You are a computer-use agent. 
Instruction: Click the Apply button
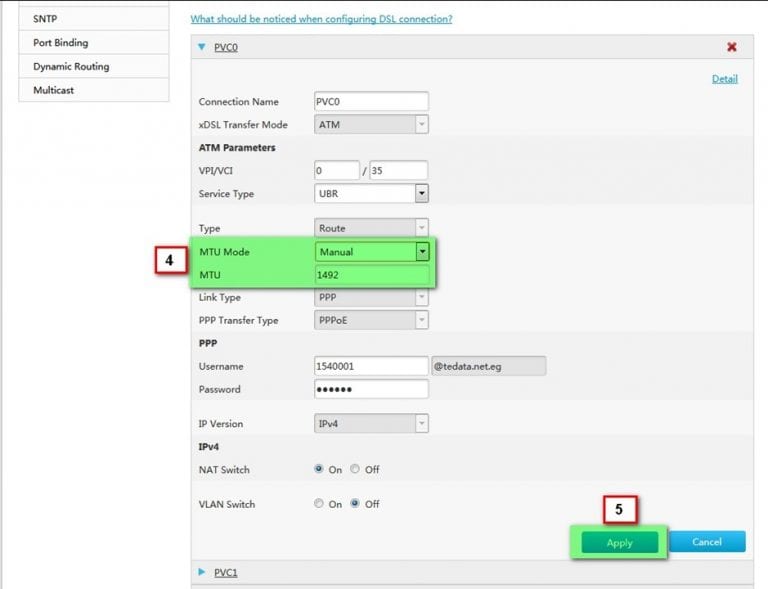click(x=619, y=543)
